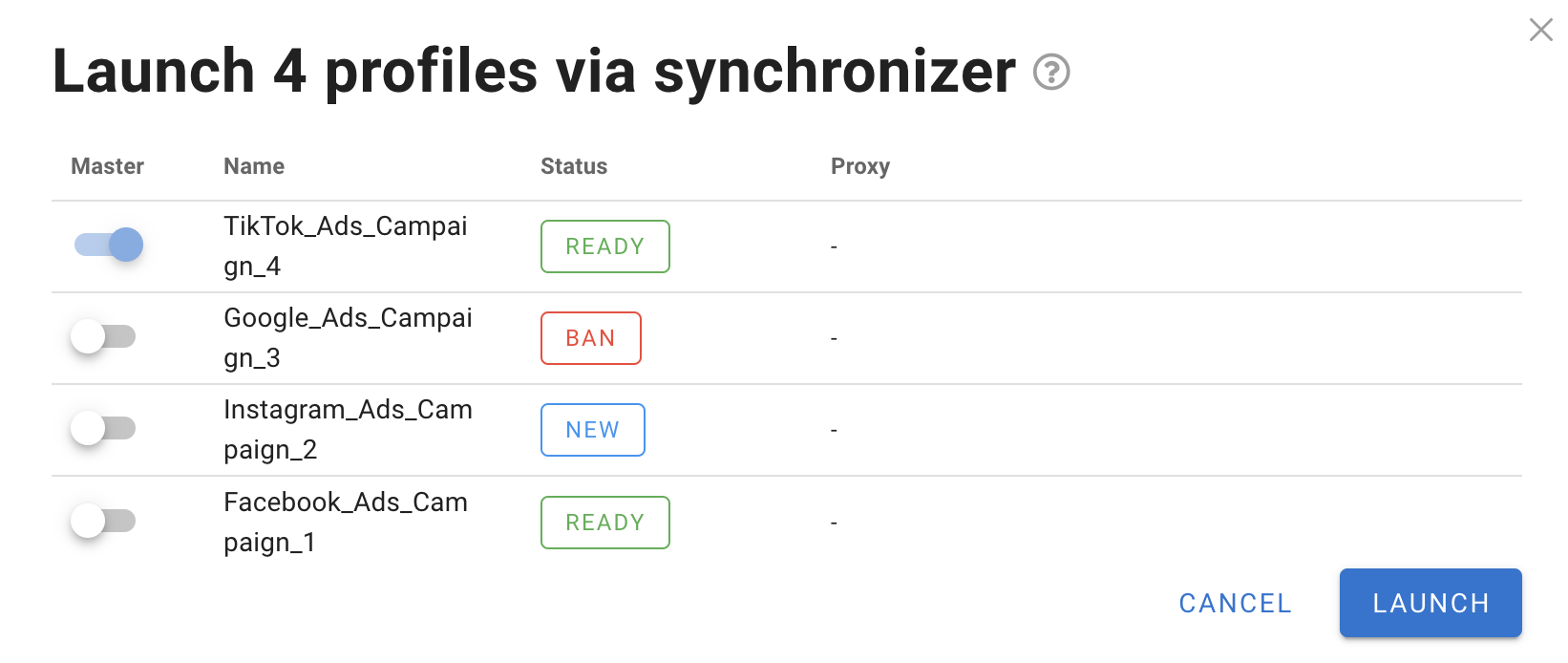
Task: Select the Facebook_Ads_Campaign_1 profile name
Action: [x=346, y=522]
